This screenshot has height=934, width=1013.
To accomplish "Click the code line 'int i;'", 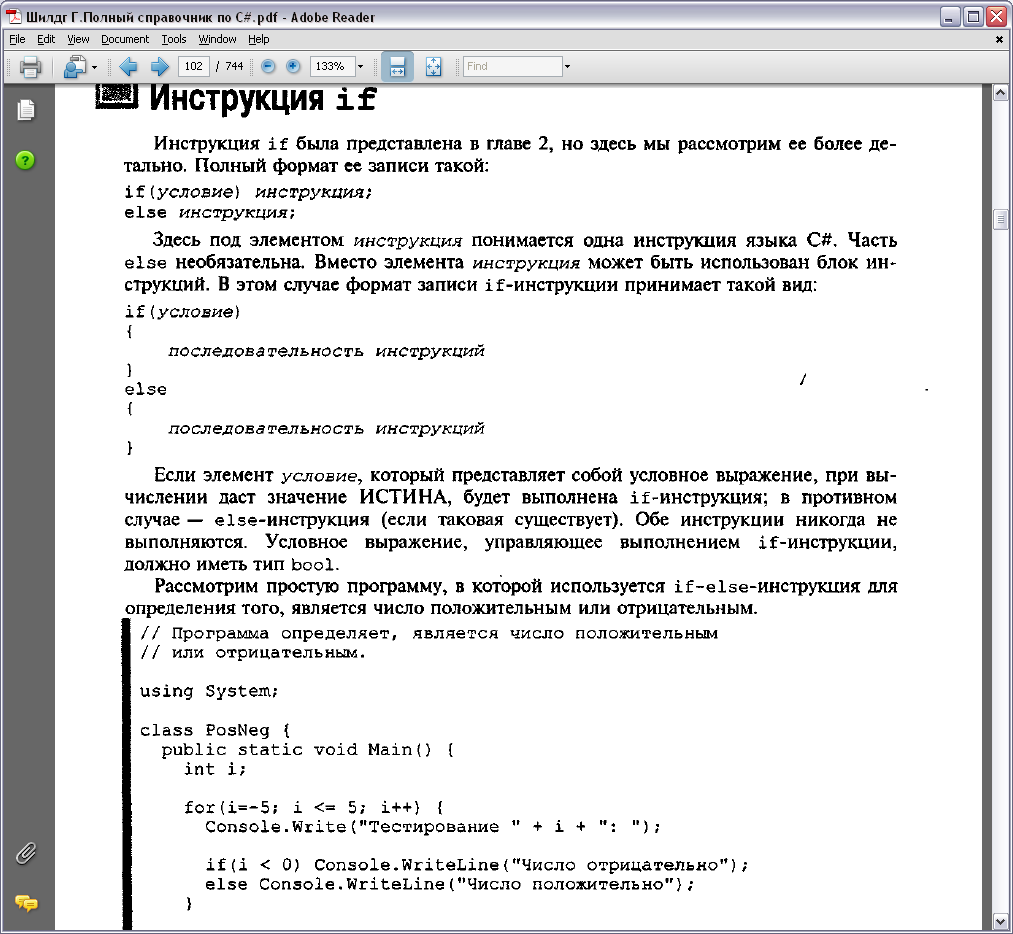I will pyautogui.click(x=215, y=769).
